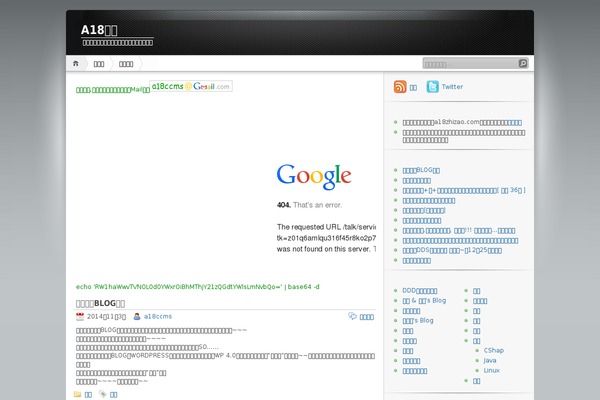This screenshot has height=400, width=600.
Task: Click the home icon in navigation bar
Action: point(76,64)
